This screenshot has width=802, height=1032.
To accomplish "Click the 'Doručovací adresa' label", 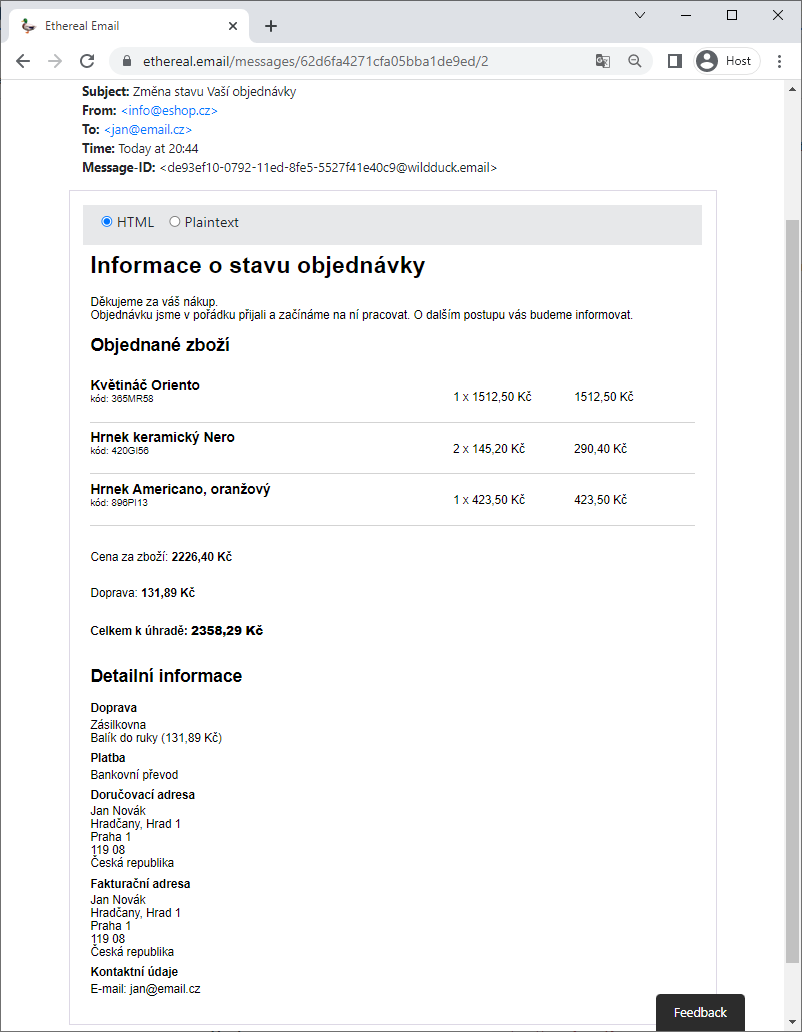I will tap(143, 794).
